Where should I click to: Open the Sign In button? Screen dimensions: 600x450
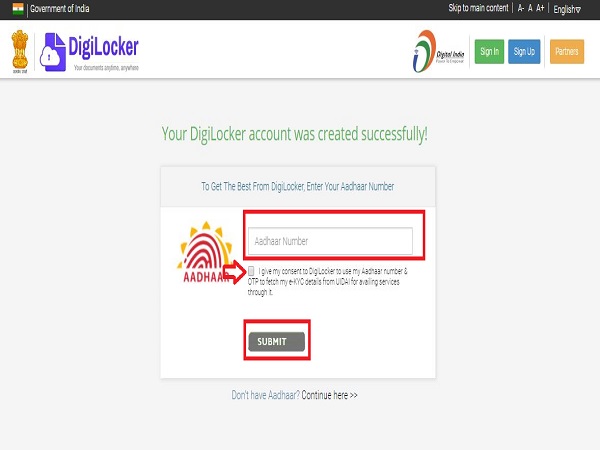[x=489, y=51]
